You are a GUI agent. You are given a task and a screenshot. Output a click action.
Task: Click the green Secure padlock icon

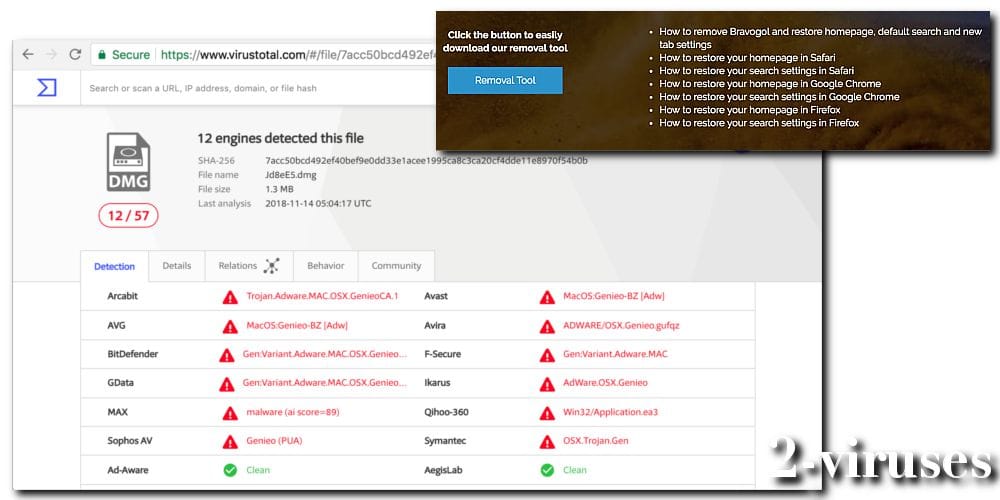tap(101, 55)
